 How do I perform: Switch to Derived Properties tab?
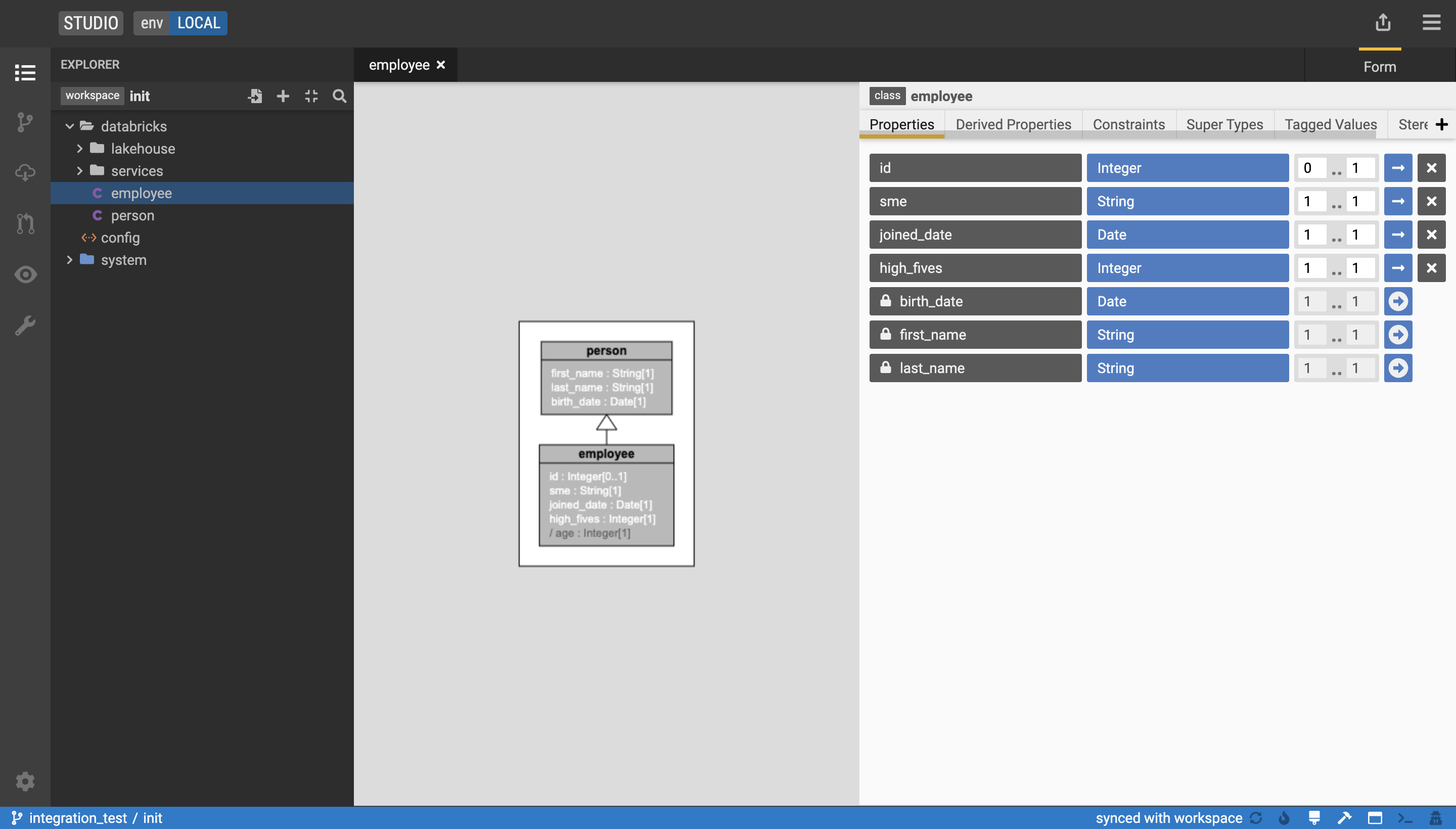pos(1013,124)
